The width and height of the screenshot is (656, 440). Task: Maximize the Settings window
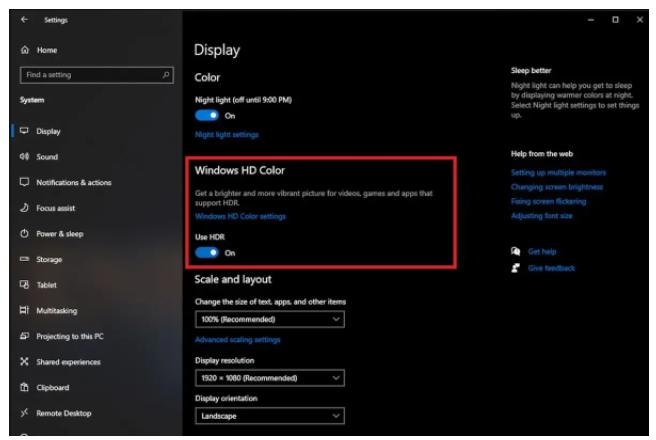[615, 20]
